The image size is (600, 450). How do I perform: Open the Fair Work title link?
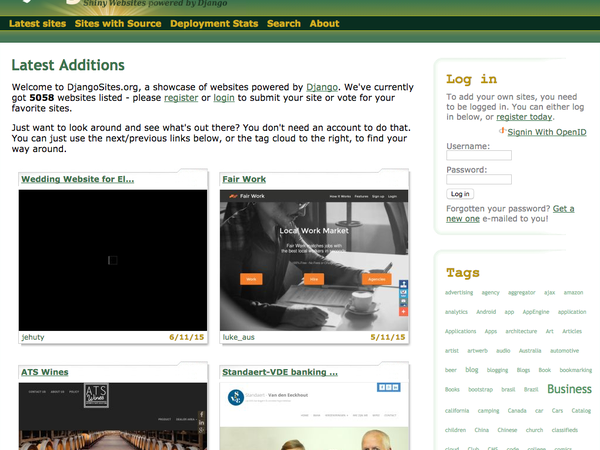[244, 179]
